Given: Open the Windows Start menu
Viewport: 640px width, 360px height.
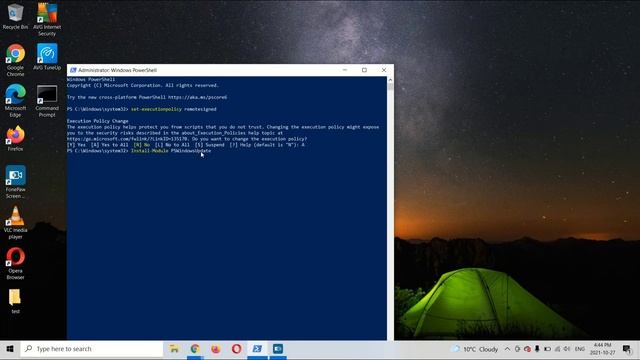Looking at the screenshot, I should click(10, 349).
